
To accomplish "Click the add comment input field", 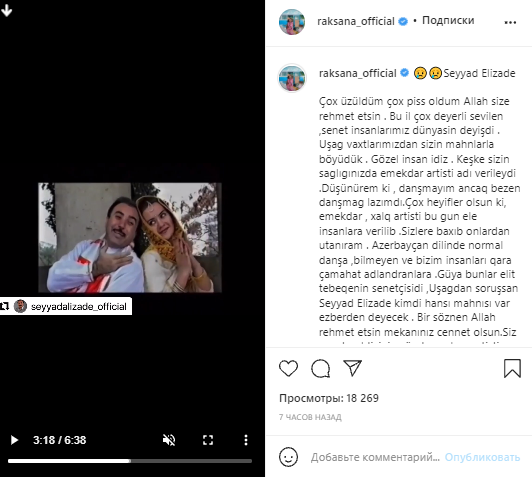I will click(375, 457).
